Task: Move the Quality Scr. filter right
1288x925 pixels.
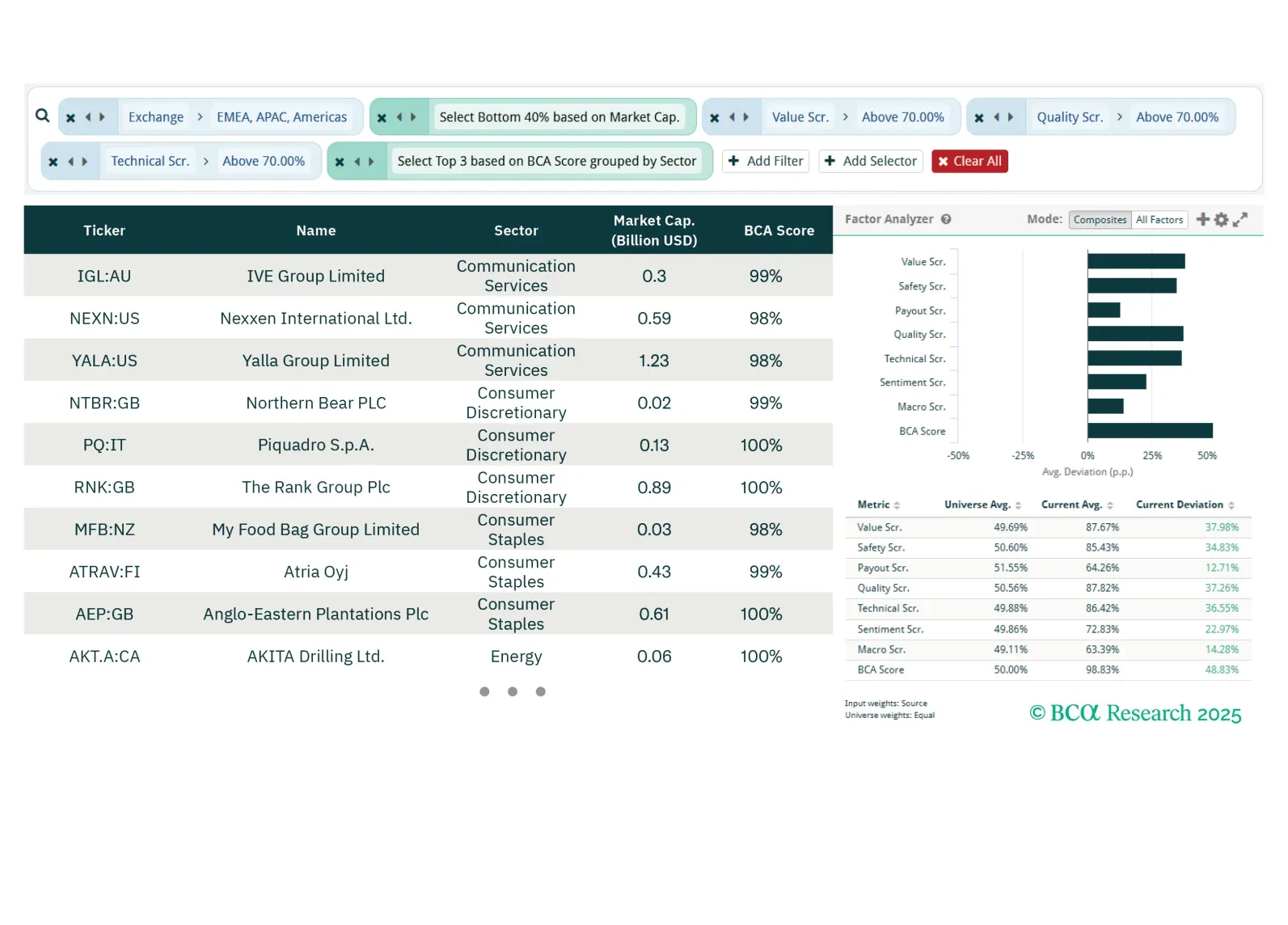Action: tap(1011, 118)
